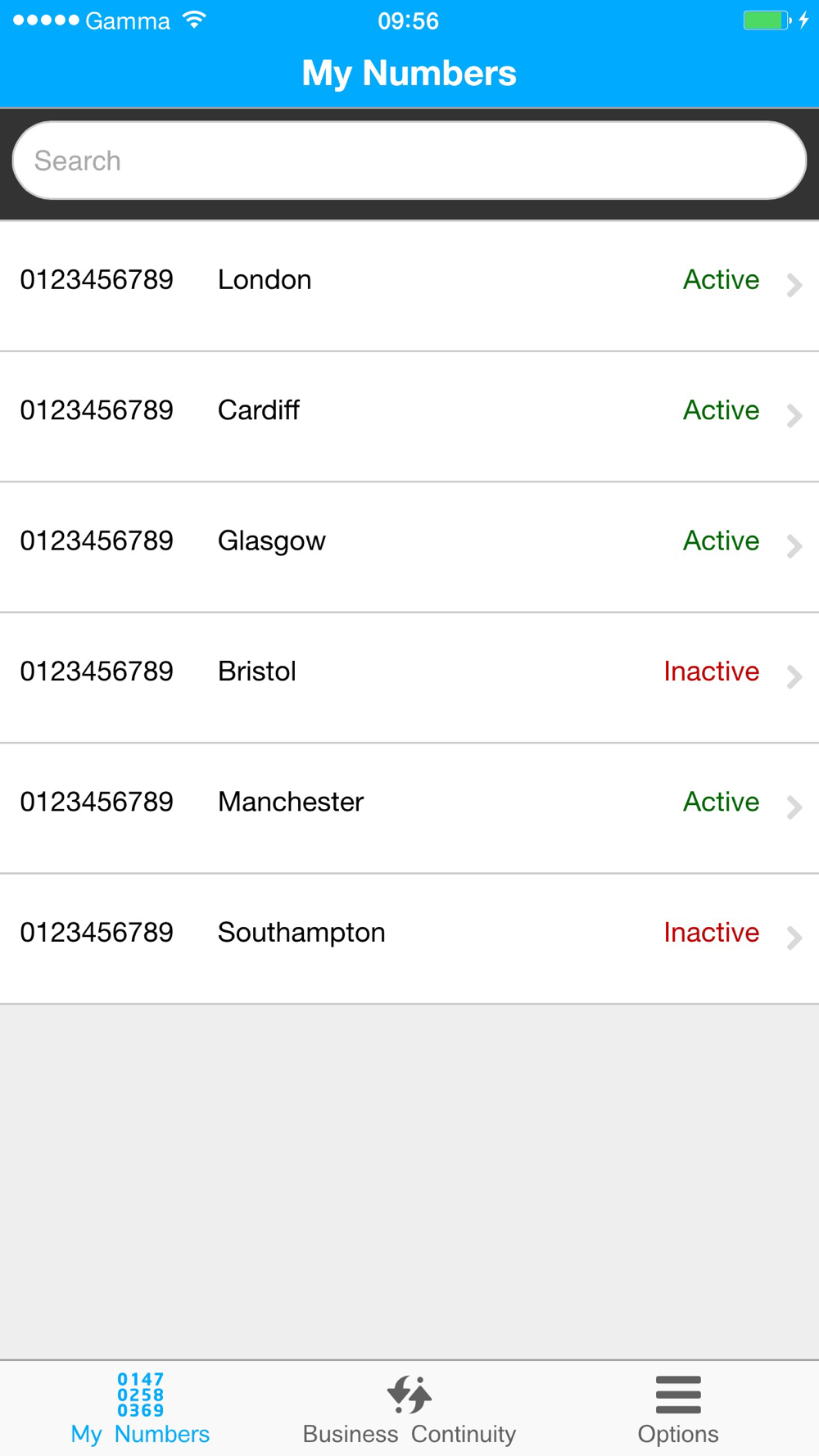Image resolution: width=819 pixels, height=1456 pixels.
Task: Expand Cardiff row chevron
Action: point(794,415)
